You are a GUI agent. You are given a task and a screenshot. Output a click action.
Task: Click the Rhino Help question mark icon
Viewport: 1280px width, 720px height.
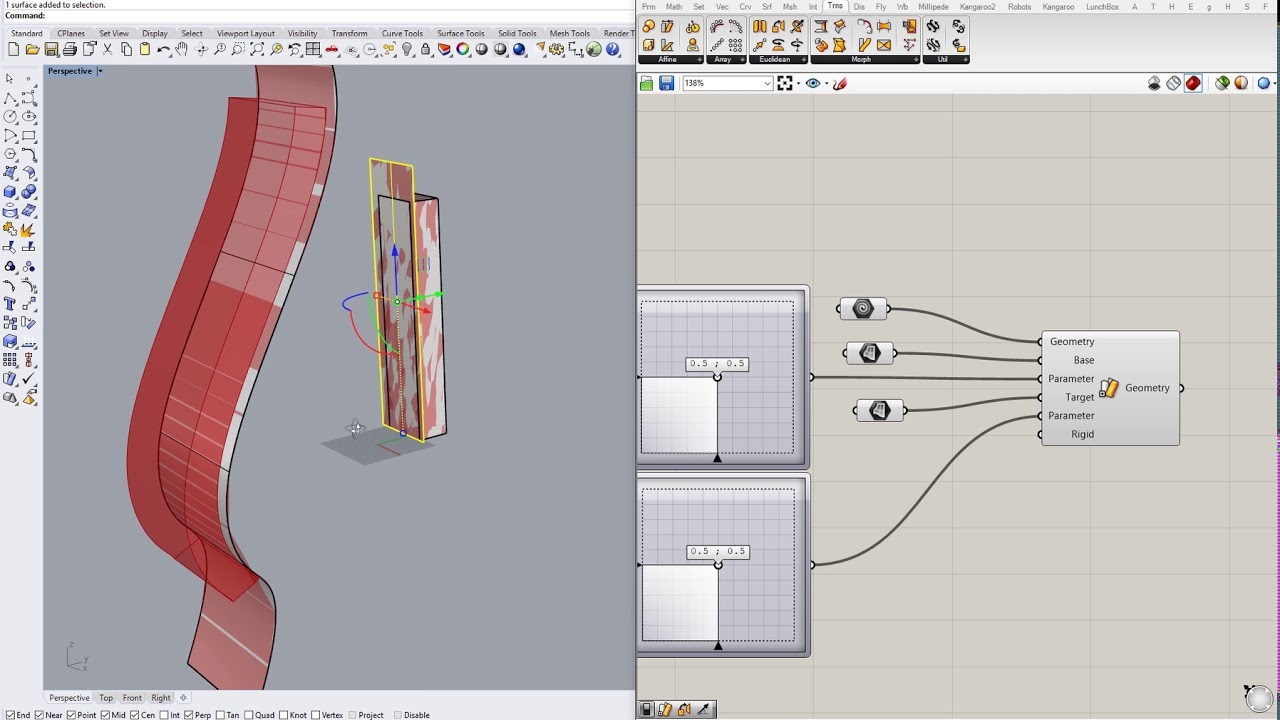pyautogui.click(x=613, y=49)
